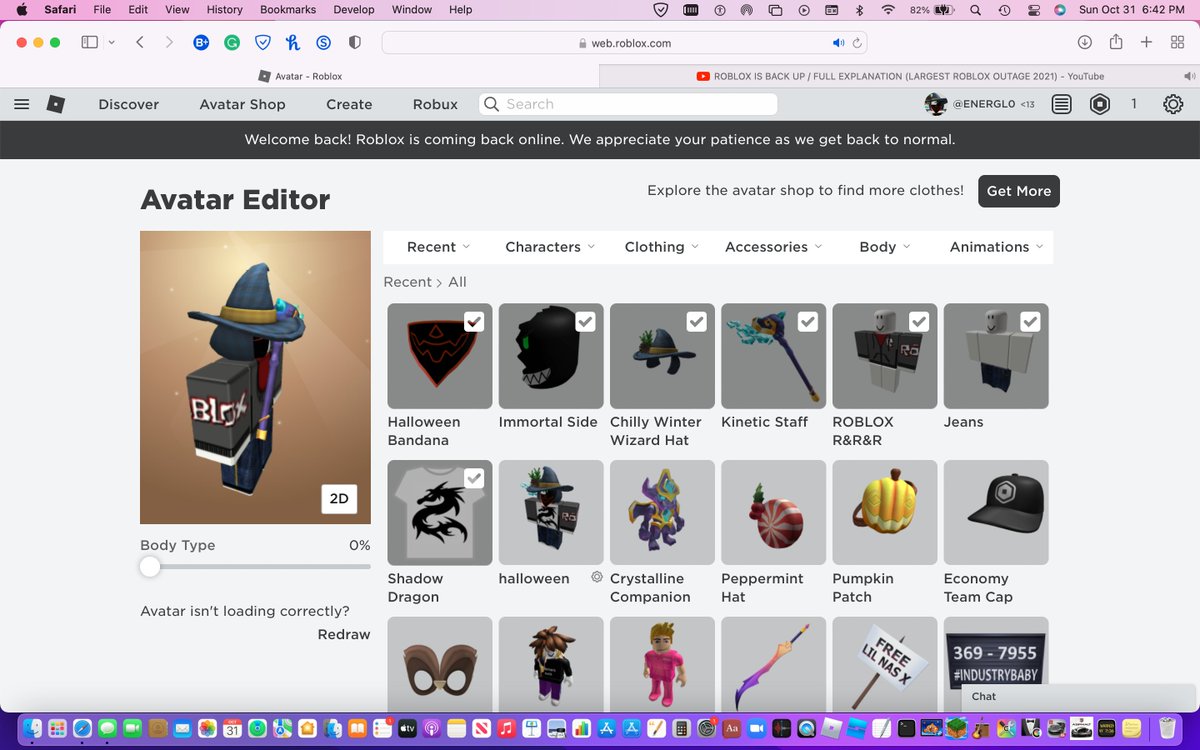Expand the Animations dropdown
The image size is (1200, 750).
[996, 247]
